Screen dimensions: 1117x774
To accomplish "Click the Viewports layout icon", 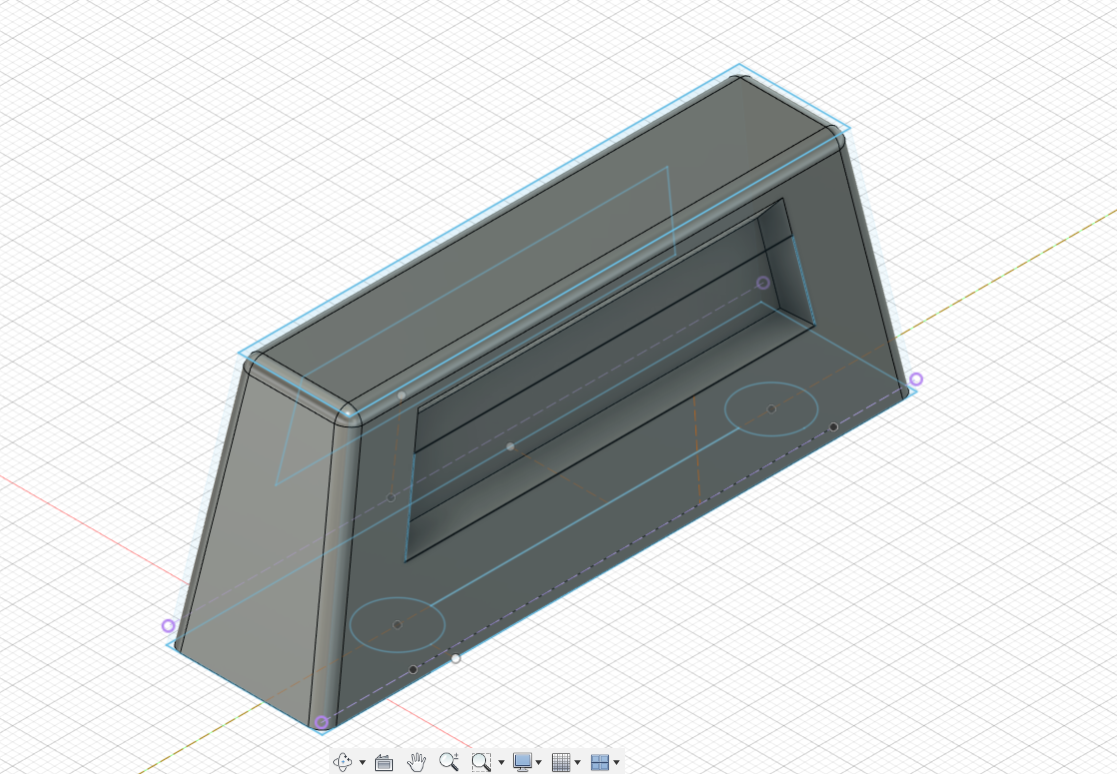I will [600, 762].
